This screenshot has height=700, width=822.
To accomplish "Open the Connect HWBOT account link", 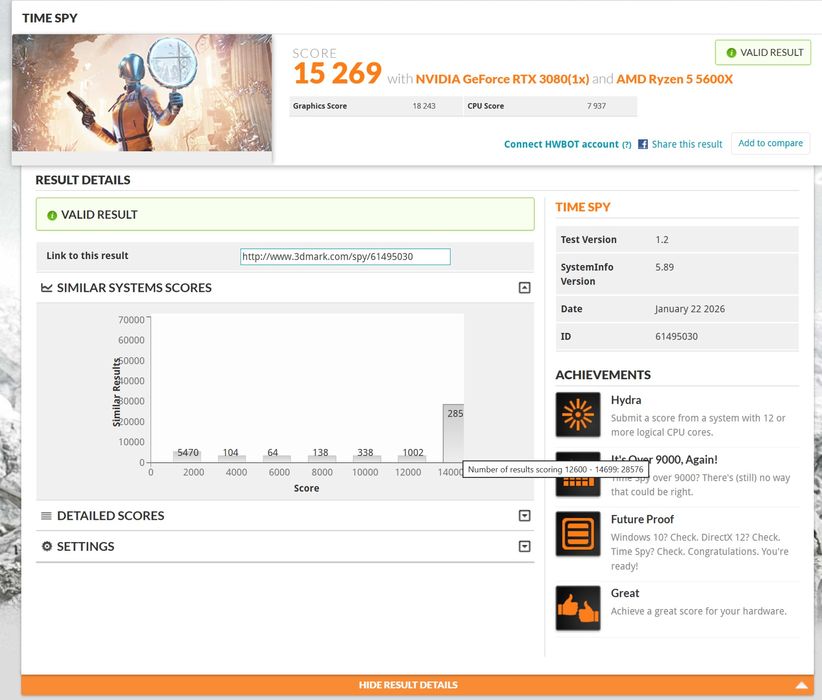I will 561,144.
